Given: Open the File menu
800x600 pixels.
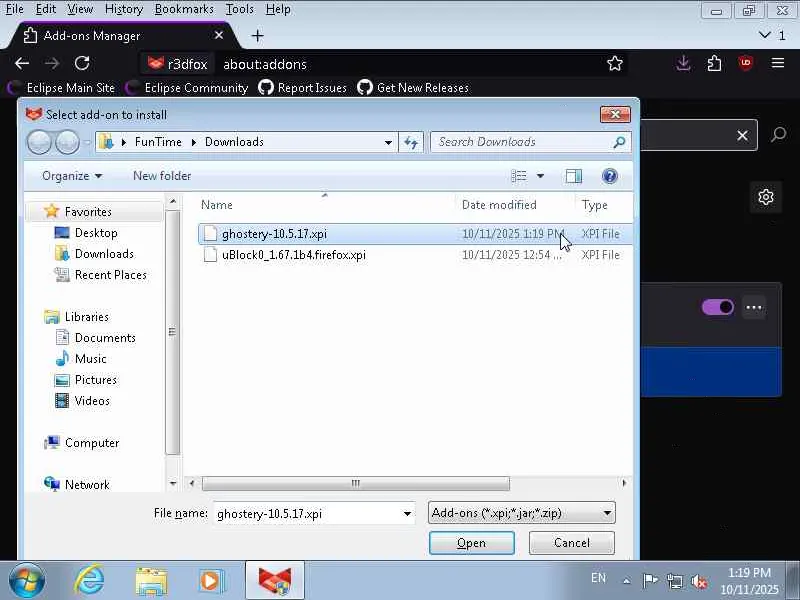Looking at the screenshot, I should (14, 9).
